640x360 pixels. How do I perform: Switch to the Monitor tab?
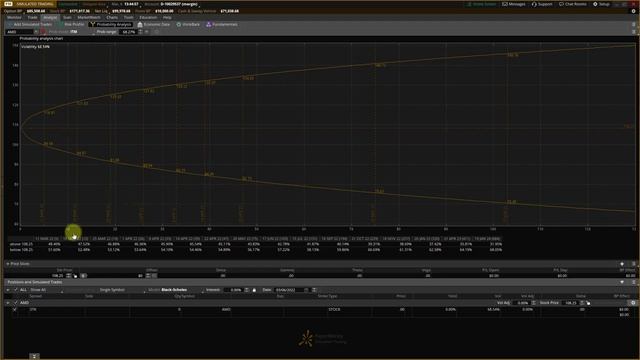click(x=14, y=18)
